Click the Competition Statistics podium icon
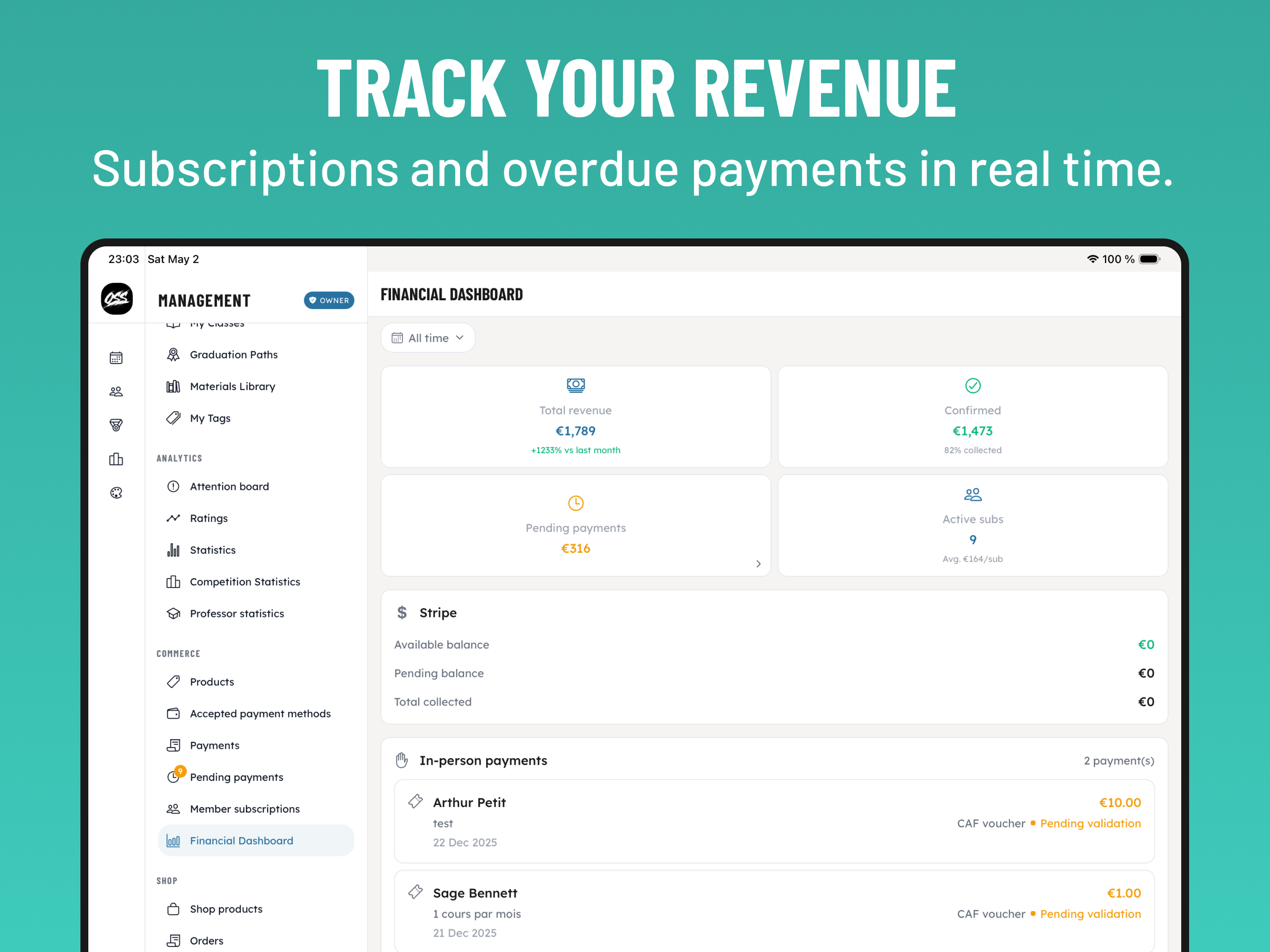Screen dimensions: 1270x952 [x=173, y=582]
